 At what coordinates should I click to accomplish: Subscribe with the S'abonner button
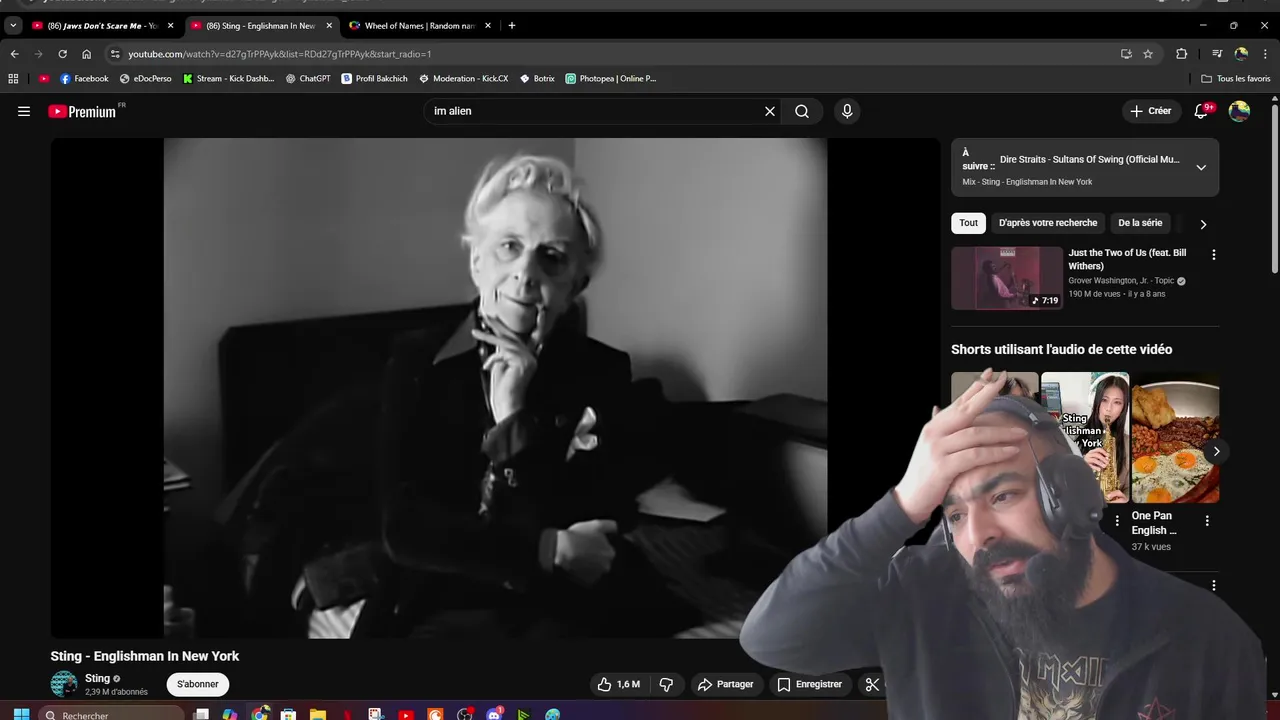(198, 684)
